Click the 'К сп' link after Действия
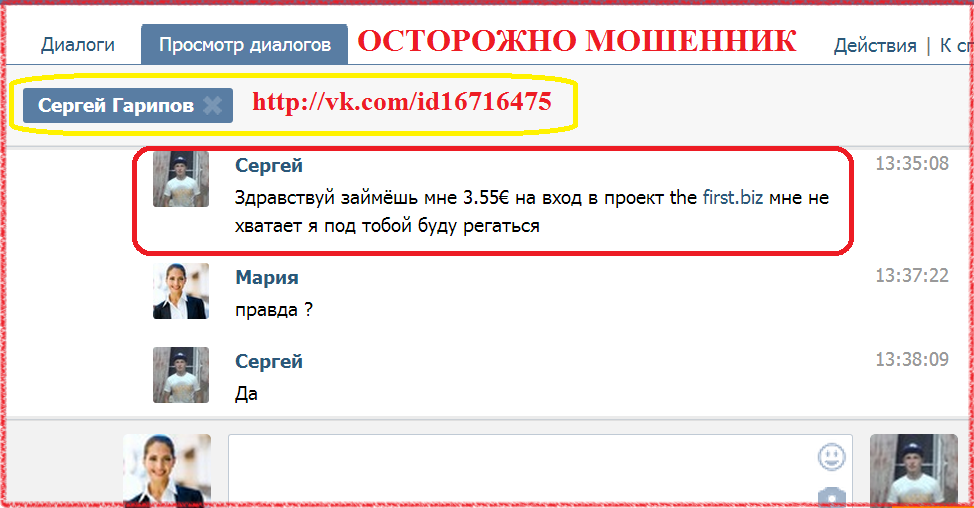974x508 pixels. [955, 45]
